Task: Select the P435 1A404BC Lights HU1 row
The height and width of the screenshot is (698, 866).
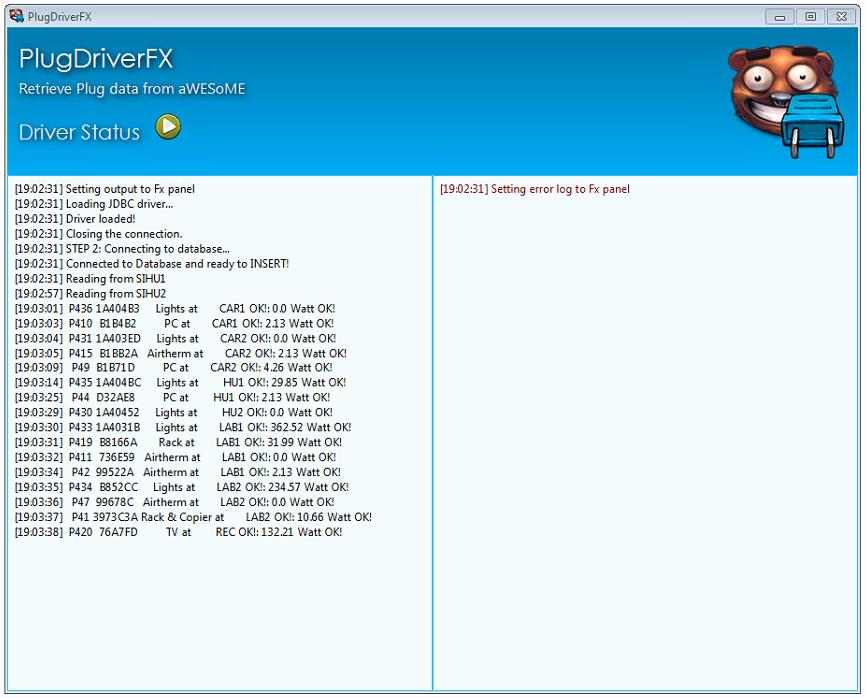Action: (x=180, y=382)
